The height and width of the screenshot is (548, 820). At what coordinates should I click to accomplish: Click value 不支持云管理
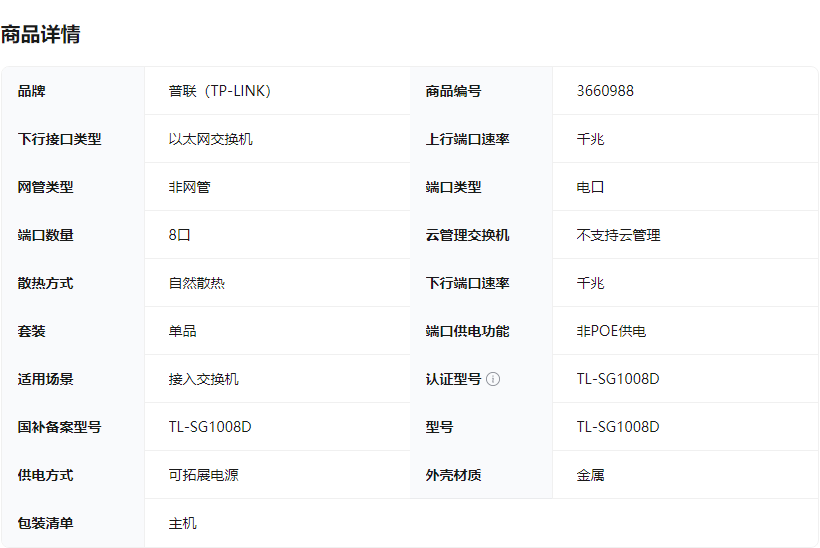coord(619,235)
